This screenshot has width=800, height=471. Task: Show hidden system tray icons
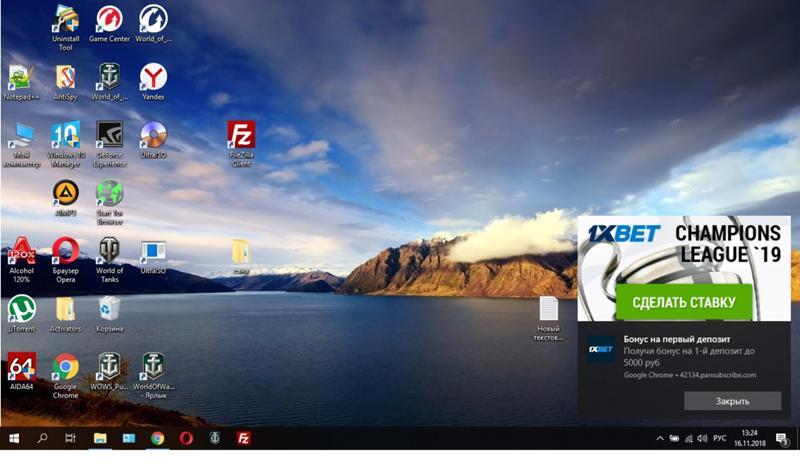(660, 438)
